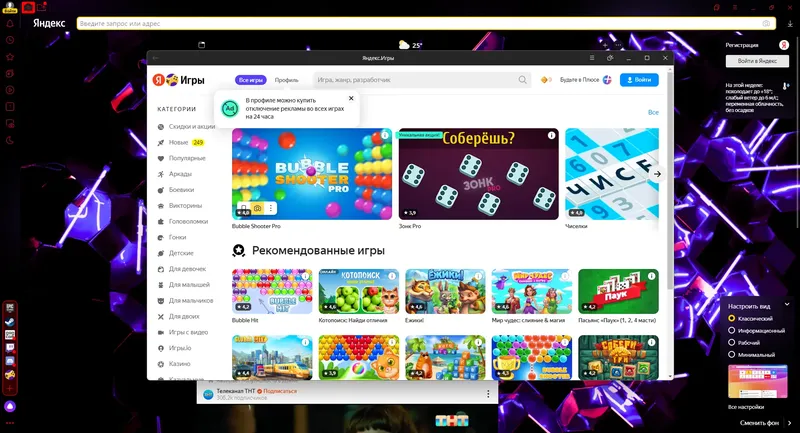The width and height of the screenshot is (800, 433).
Task: Open bookmarks star icon in sidebar
Action: point(10,57)
